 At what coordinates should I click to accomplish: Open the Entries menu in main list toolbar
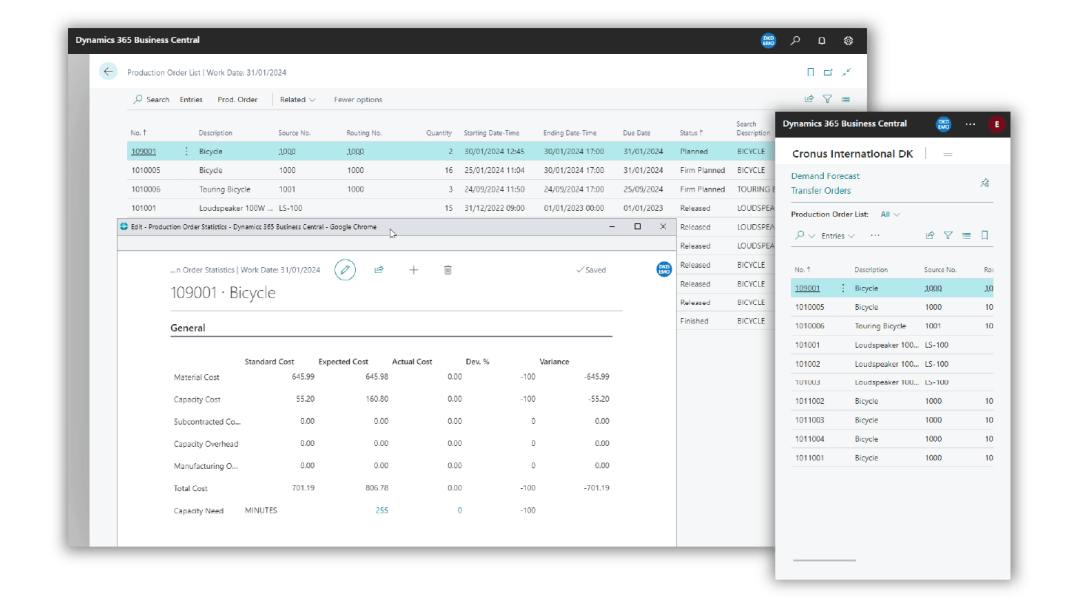coord(191,100)
